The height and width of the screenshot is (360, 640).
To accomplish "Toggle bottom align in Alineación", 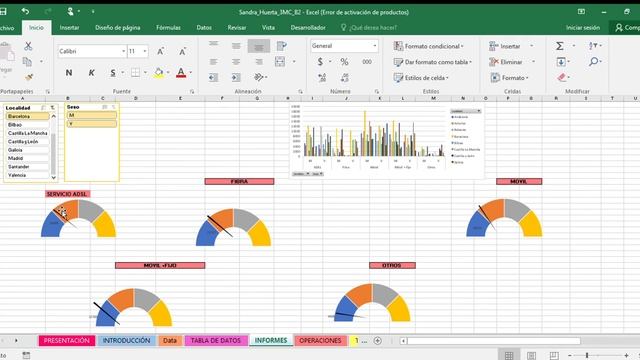I will tap(259, 46).
